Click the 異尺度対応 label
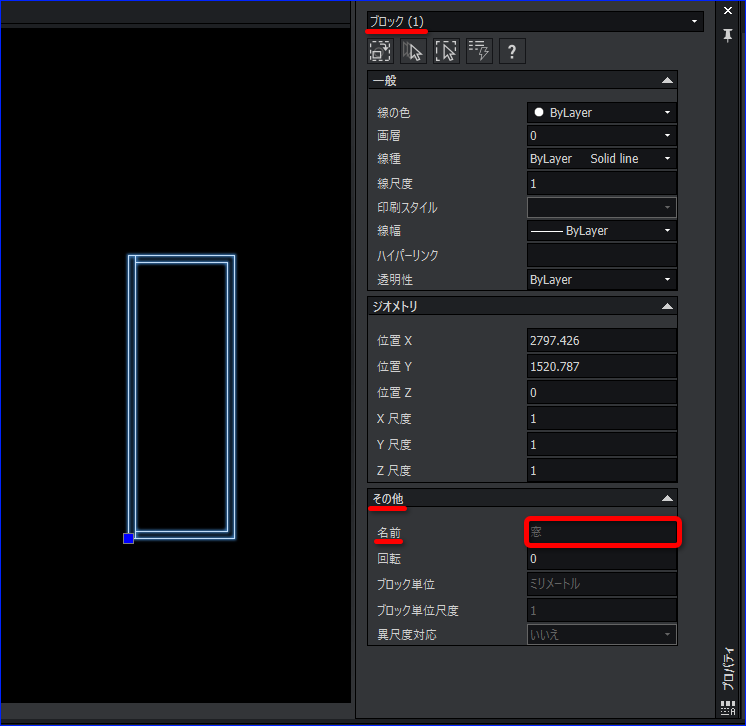 pos(407,635)
